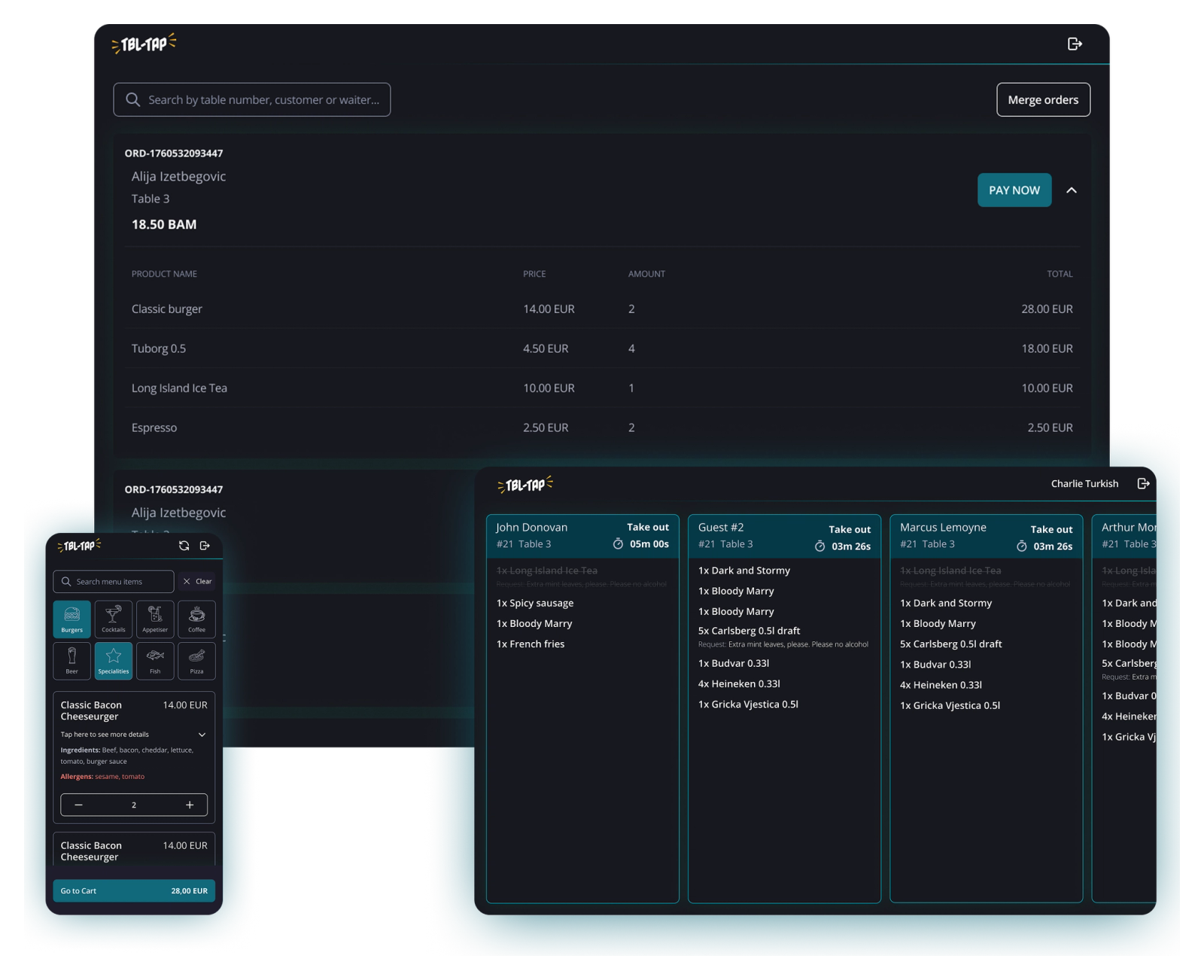Select Tuborg 0.5 product row
The height and width of the screenshot is (980, 1204).
click(x=602, y=348)
